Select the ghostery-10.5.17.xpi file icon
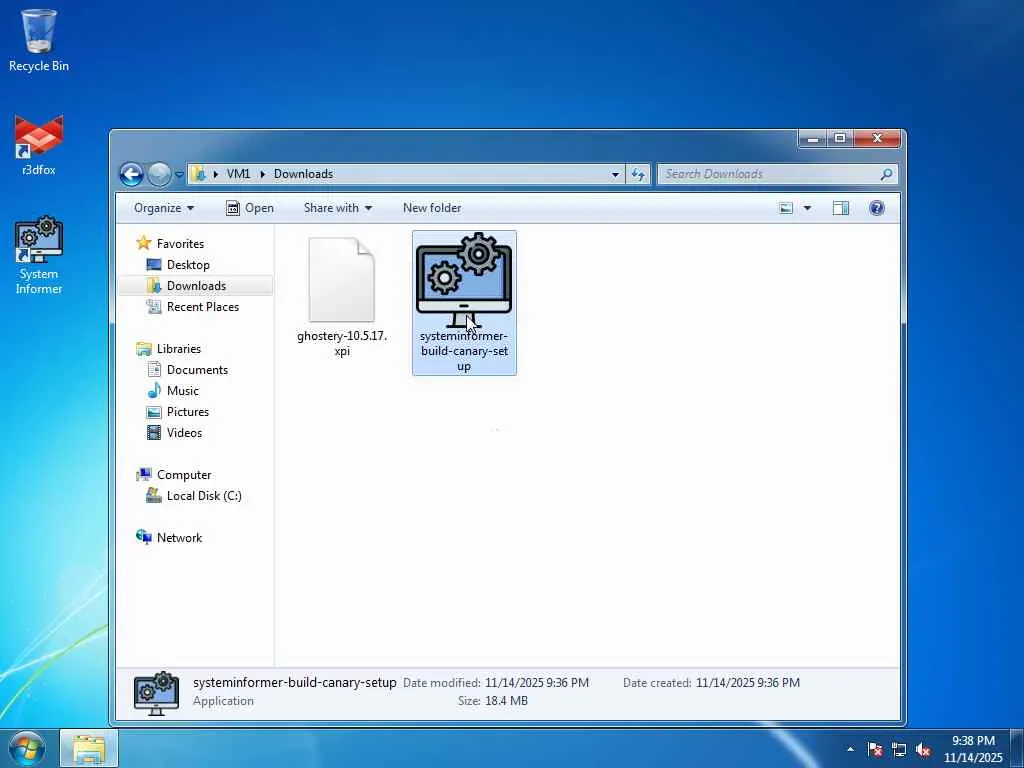The height and width of the screenshot is (768, 1024). pos(342,280)
